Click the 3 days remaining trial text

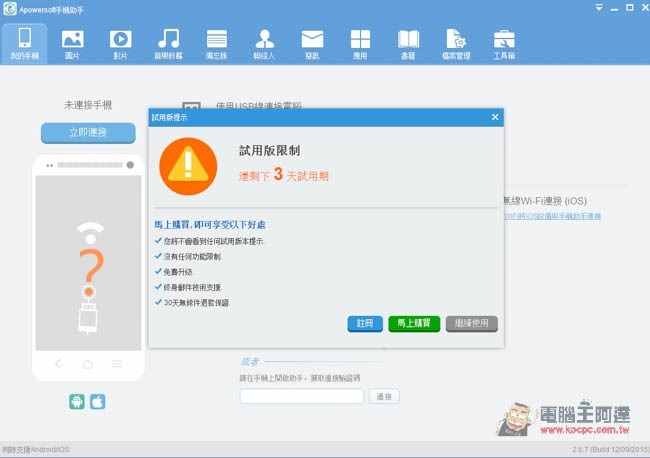pos(284,175)
